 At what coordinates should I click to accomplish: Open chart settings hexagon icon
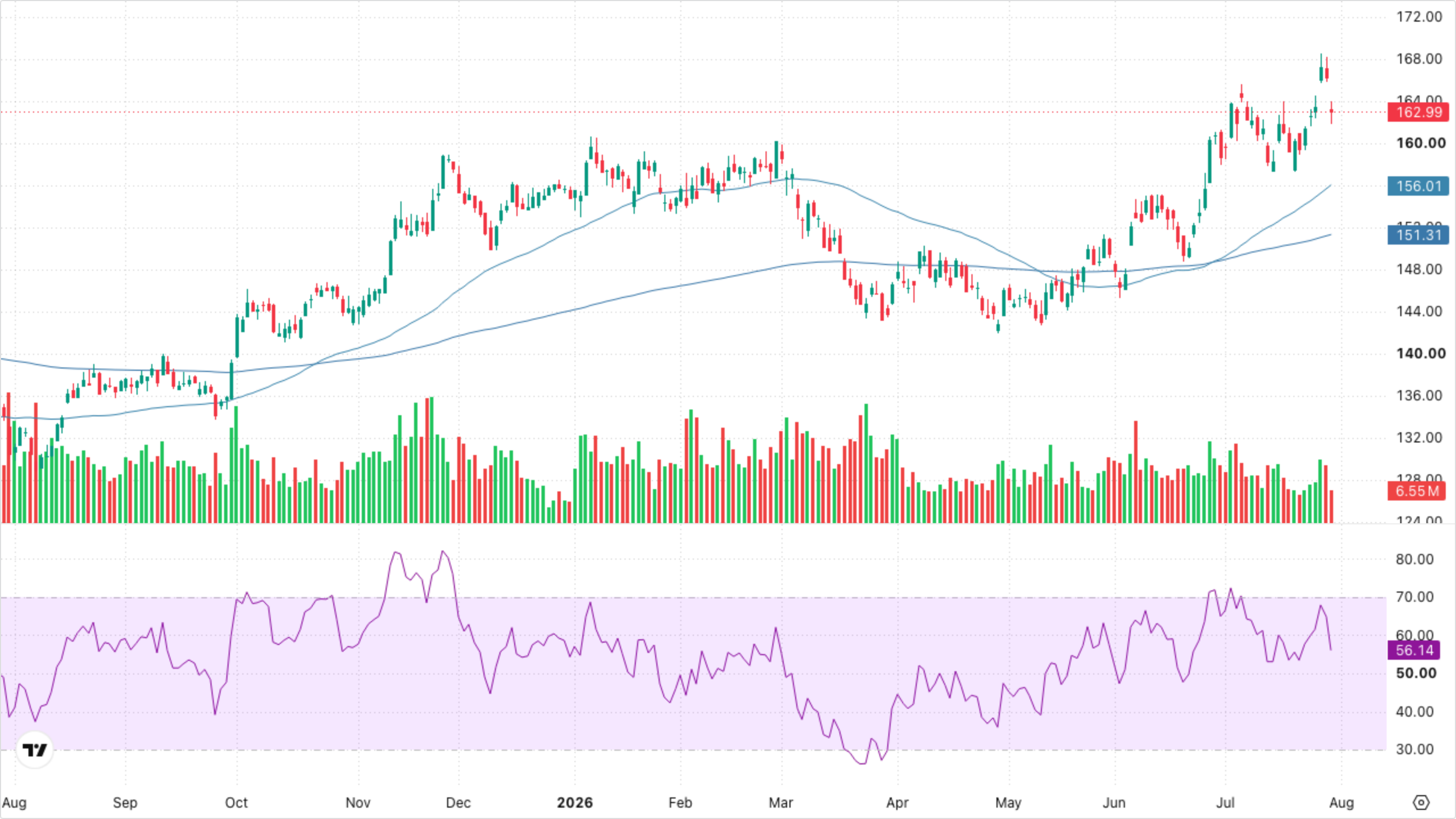[x=1421, y=803]
